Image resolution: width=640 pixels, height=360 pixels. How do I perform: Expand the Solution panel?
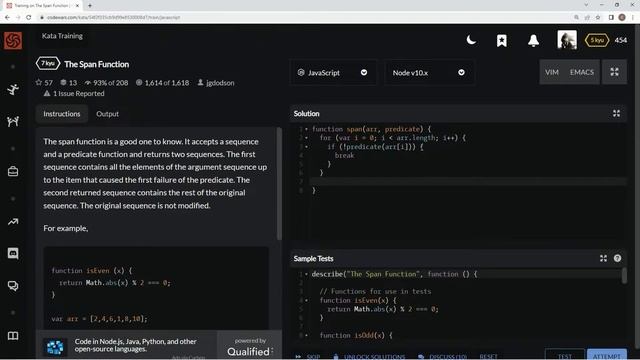click(x=616, y=113)
